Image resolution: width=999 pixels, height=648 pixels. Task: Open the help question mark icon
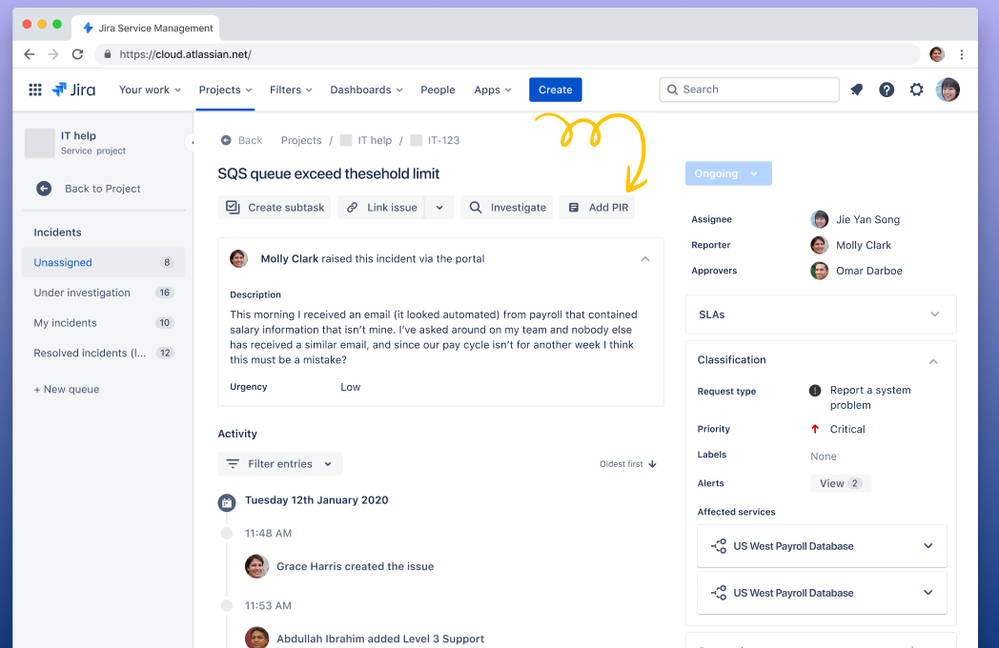tap(886, 90)
